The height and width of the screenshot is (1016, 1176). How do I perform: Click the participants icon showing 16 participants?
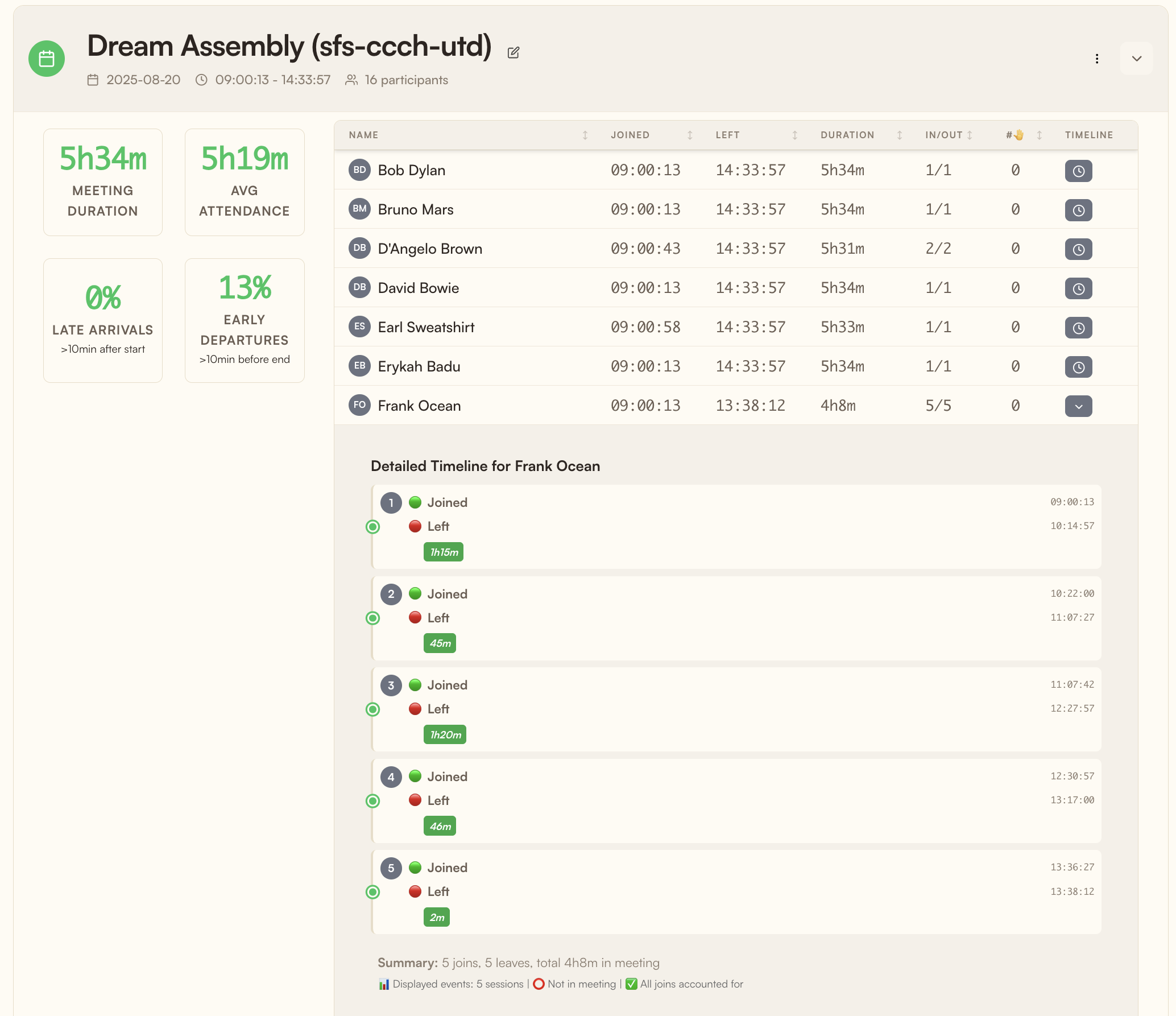click(351, 80)
